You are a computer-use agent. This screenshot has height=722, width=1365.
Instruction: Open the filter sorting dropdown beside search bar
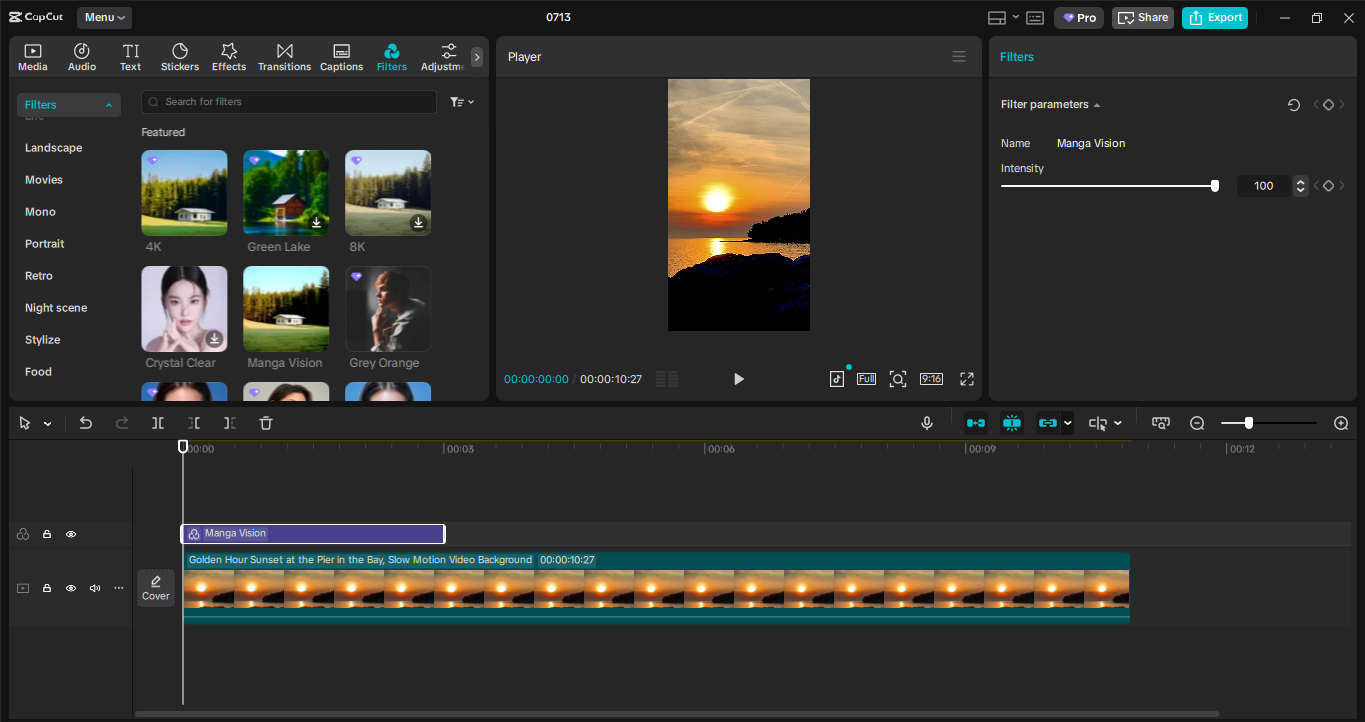click(x=461, y=101)
